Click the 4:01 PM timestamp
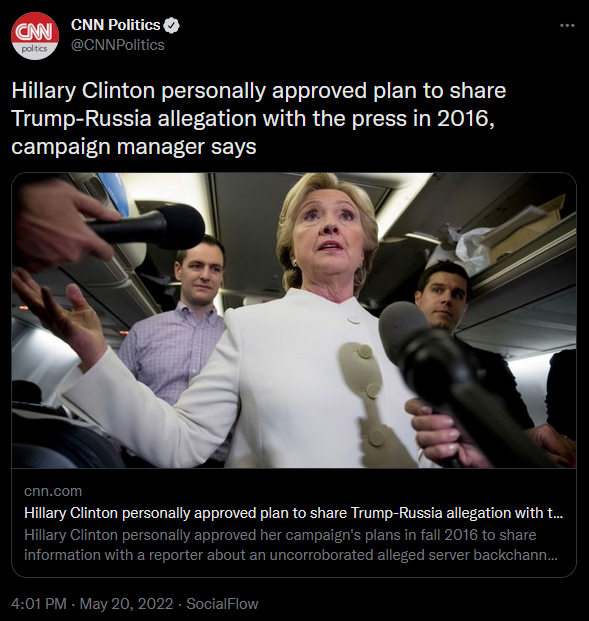The height and width of the screenshot is (621, 589). point(39,604)
